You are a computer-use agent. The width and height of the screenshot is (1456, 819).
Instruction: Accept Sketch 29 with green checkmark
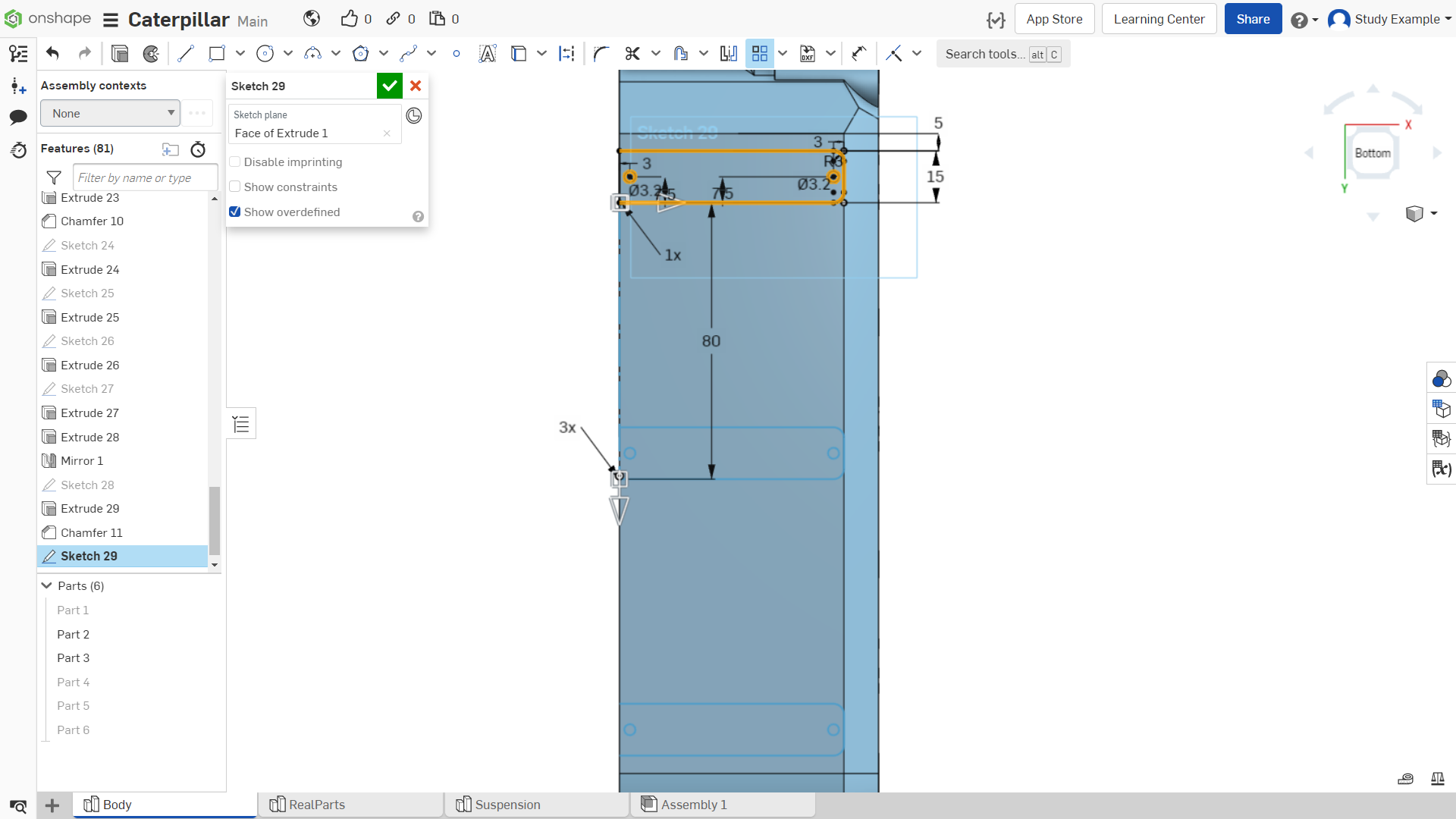click(390, 86)
